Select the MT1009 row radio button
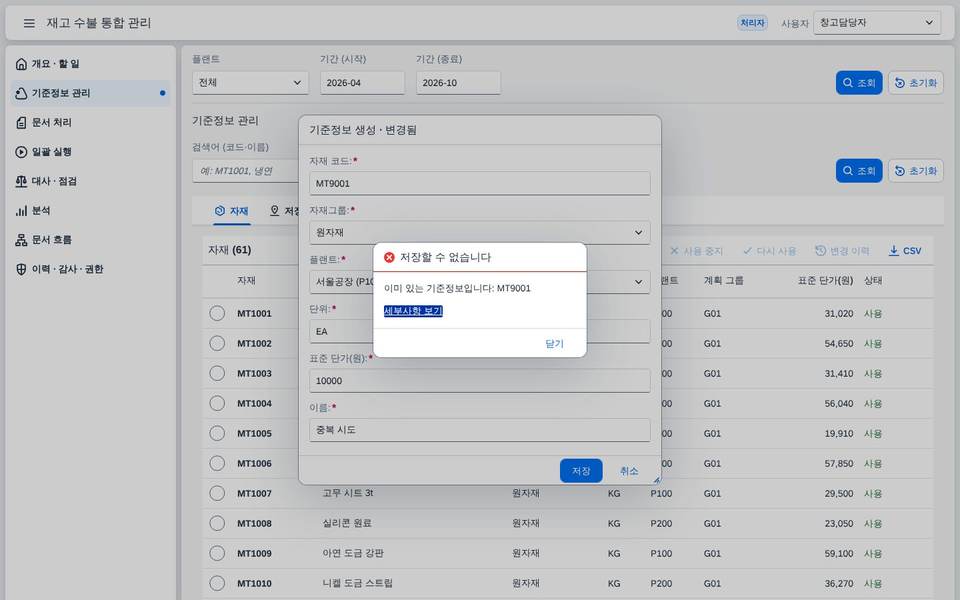Screen dimensions: 960x600 click(217, 553)
